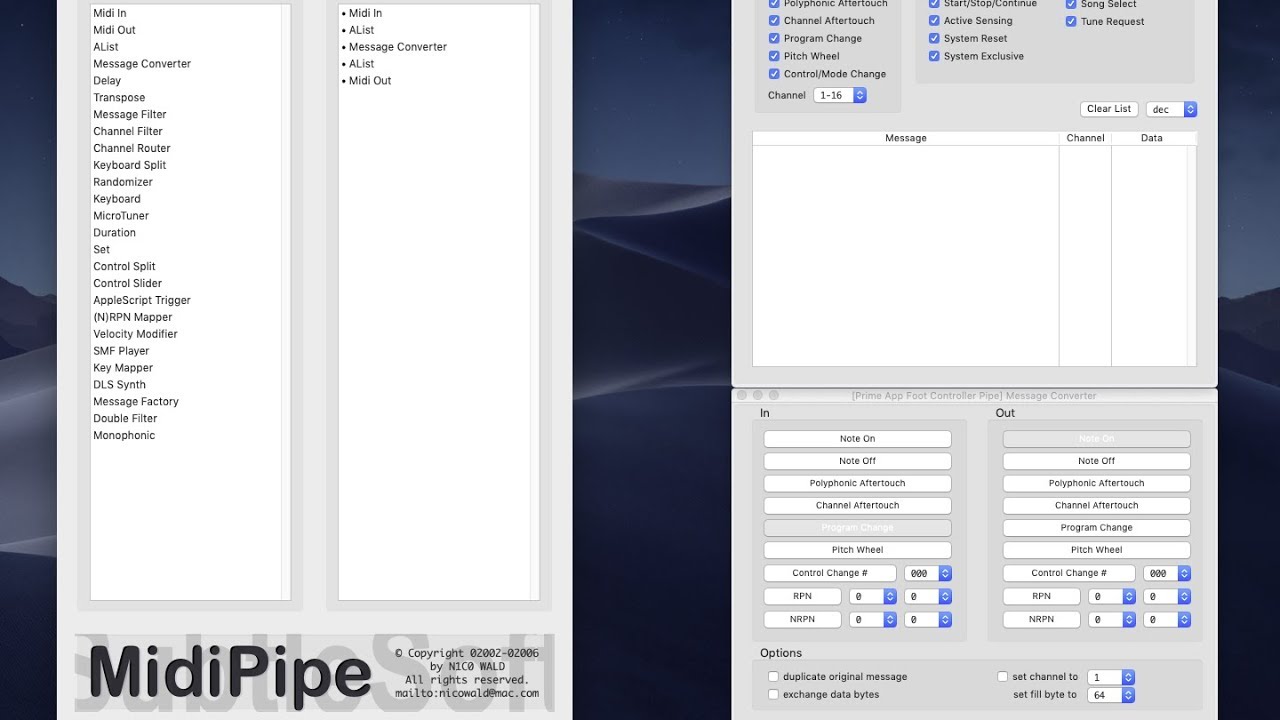This screenshot has width=1280, height=720.
Task: Open In section Control Change number dropdown
Action: click(x=928, y=574)
